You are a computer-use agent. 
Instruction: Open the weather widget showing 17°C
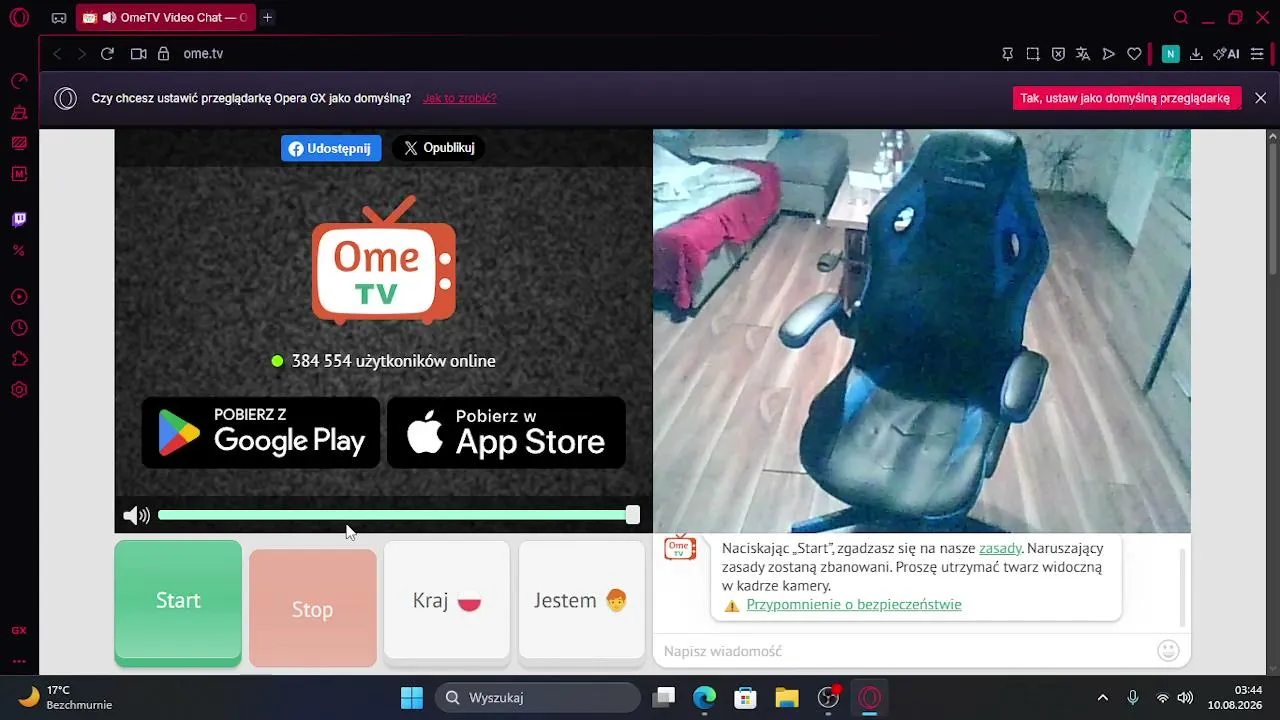click(x=65, y=698)
